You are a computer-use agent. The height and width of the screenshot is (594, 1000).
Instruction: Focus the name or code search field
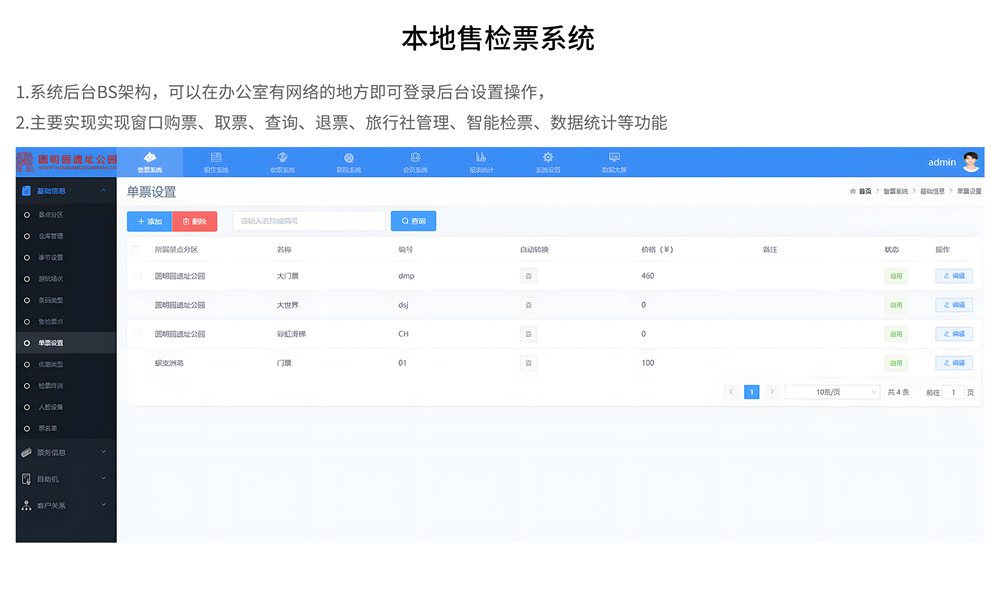(x=309, y=221)
